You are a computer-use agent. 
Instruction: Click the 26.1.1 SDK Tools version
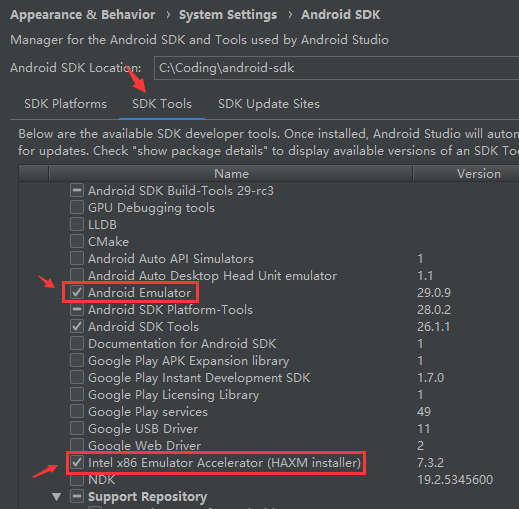(434, 327)
